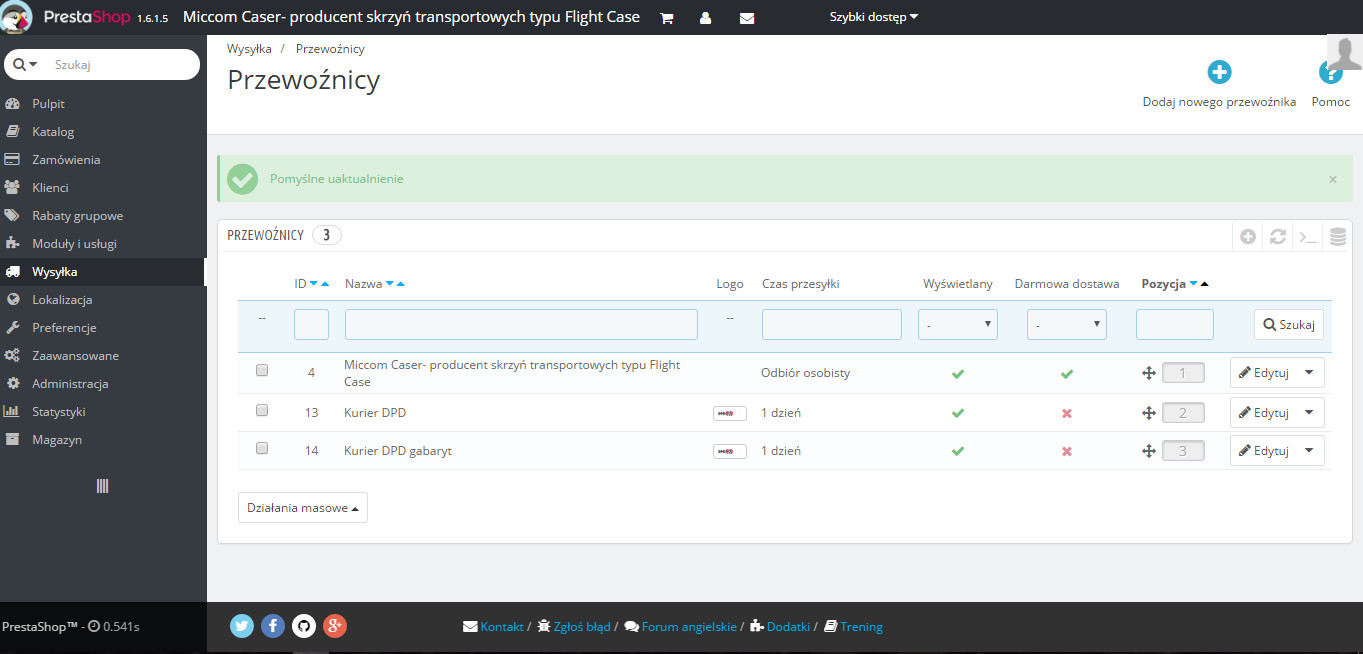This screenshot has width=1363, height=654.
Task: Open the Twitter link in footer
Action: (x=242, y=626)
